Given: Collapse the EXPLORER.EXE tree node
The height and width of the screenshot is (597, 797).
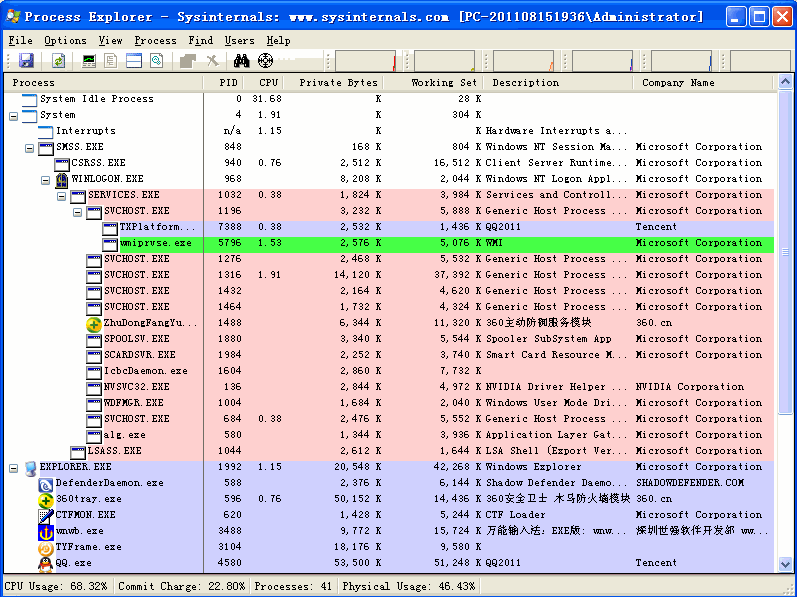Looking at the screenshot, I should pos(14,467).
